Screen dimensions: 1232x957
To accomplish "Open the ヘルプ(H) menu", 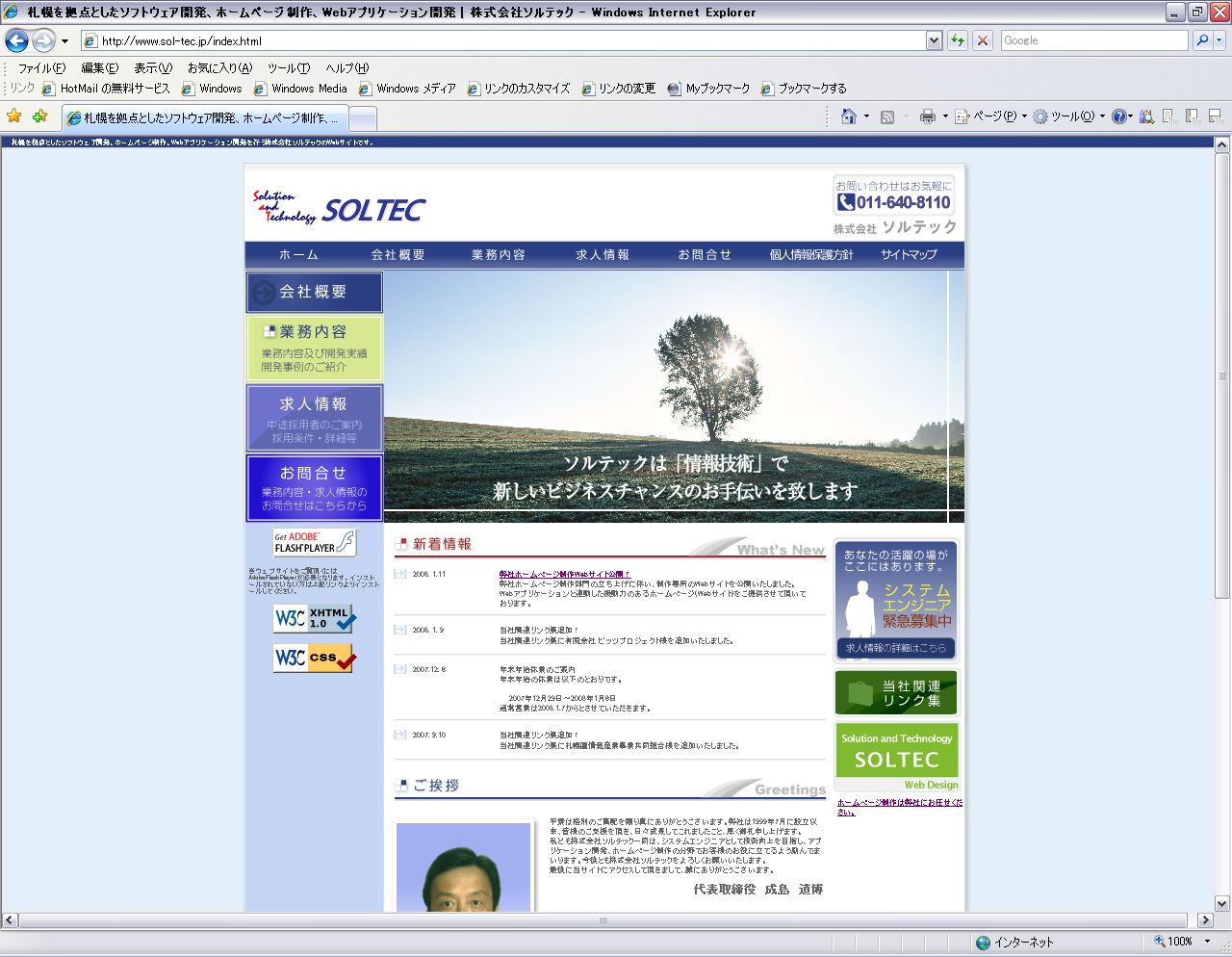I will 346,68.
